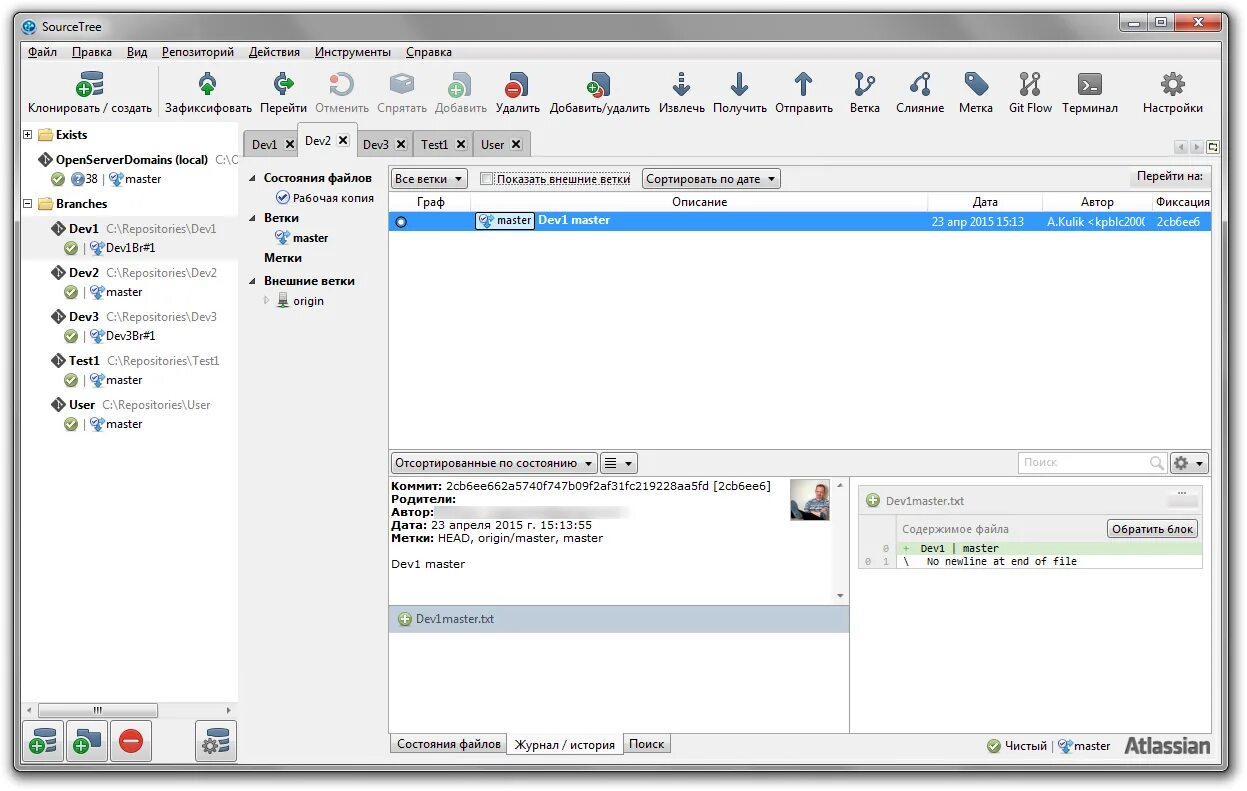Click the bookmarks panel horizontal scrollbar
Viewport: 1247px width, 791px height.
[x=98, y=710]
